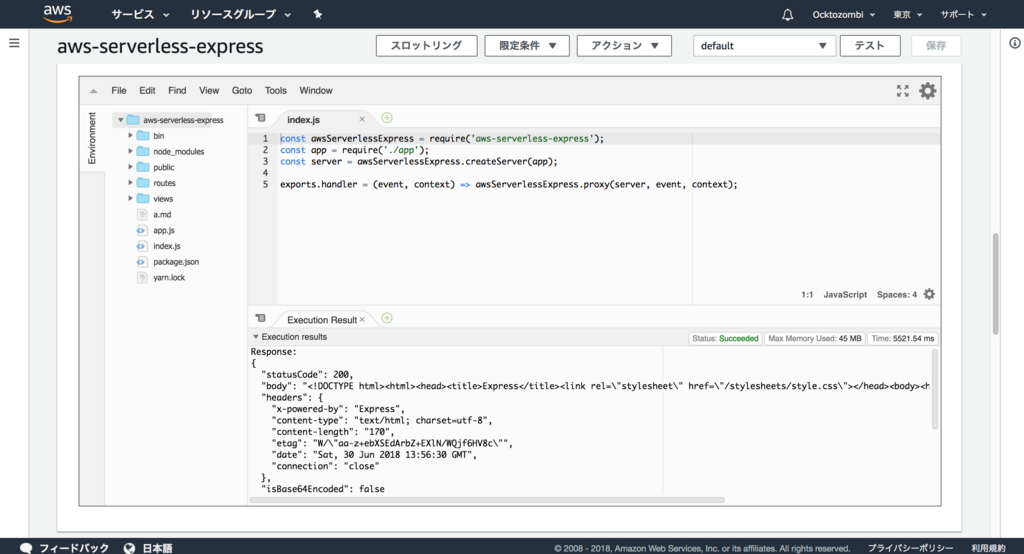Open the Edit menu
The height and width of the screenshot is (554, 1024).
147,91
